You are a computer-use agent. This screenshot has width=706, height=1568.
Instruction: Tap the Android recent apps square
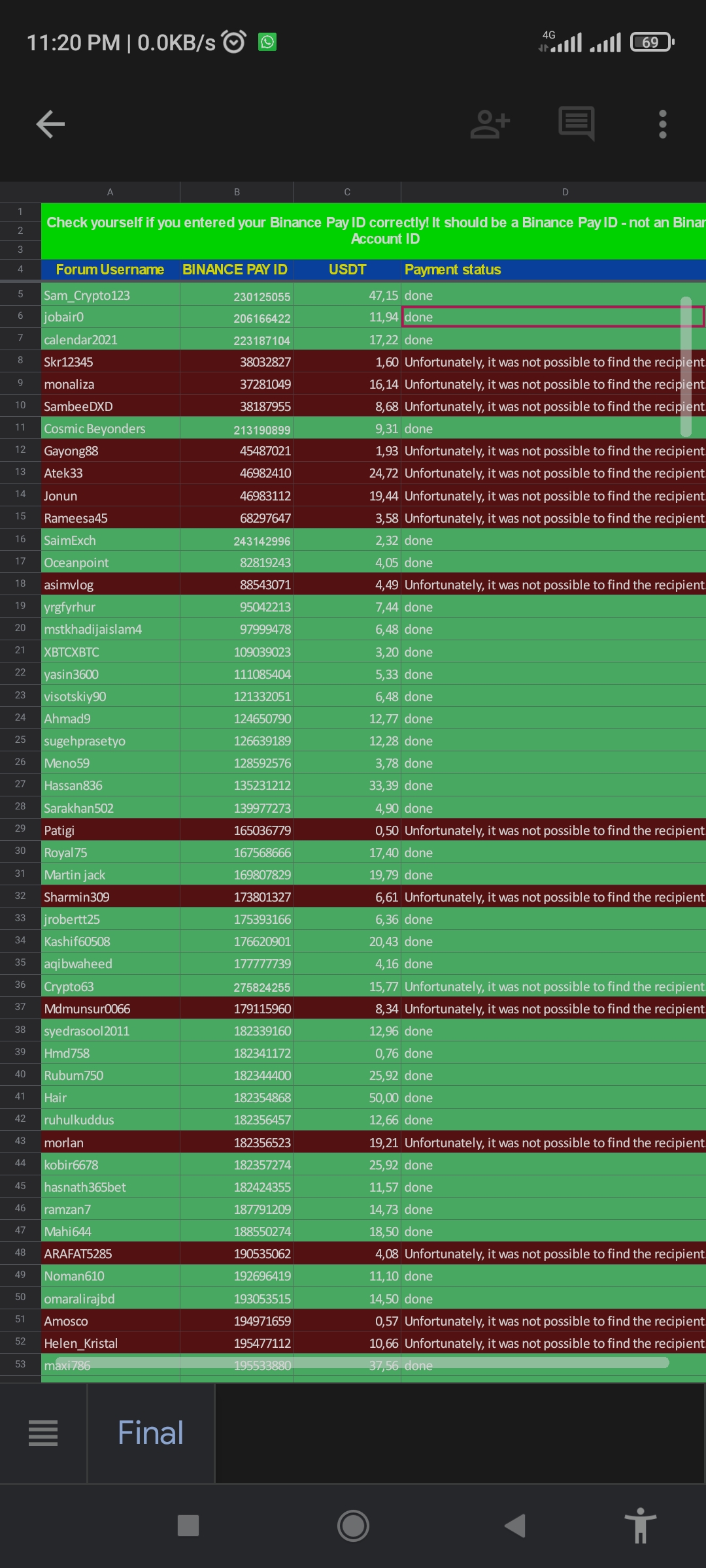(x=188, y=1526)
